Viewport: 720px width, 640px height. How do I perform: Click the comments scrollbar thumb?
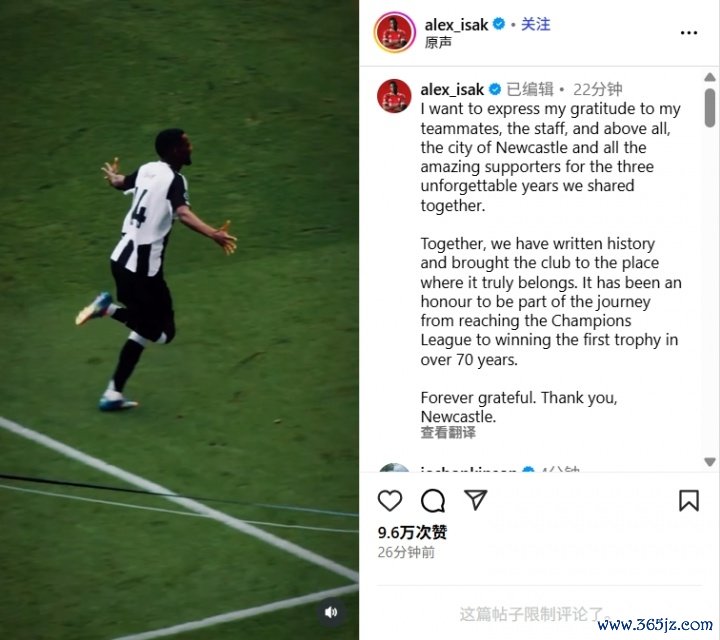[709, 108]
